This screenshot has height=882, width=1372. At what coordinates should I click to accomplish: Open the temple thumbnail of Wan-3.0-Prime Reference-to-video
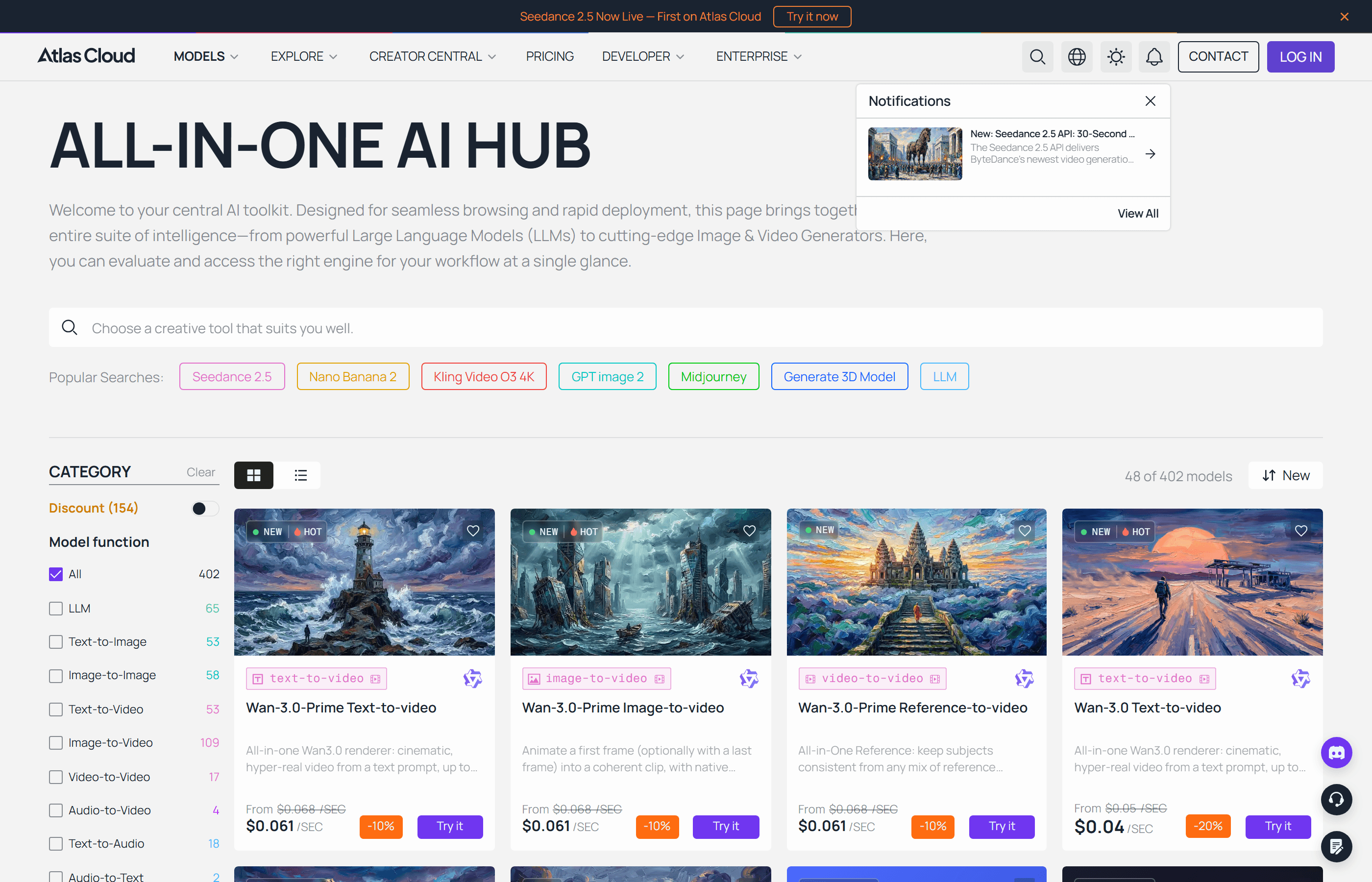tap(916, 582)
